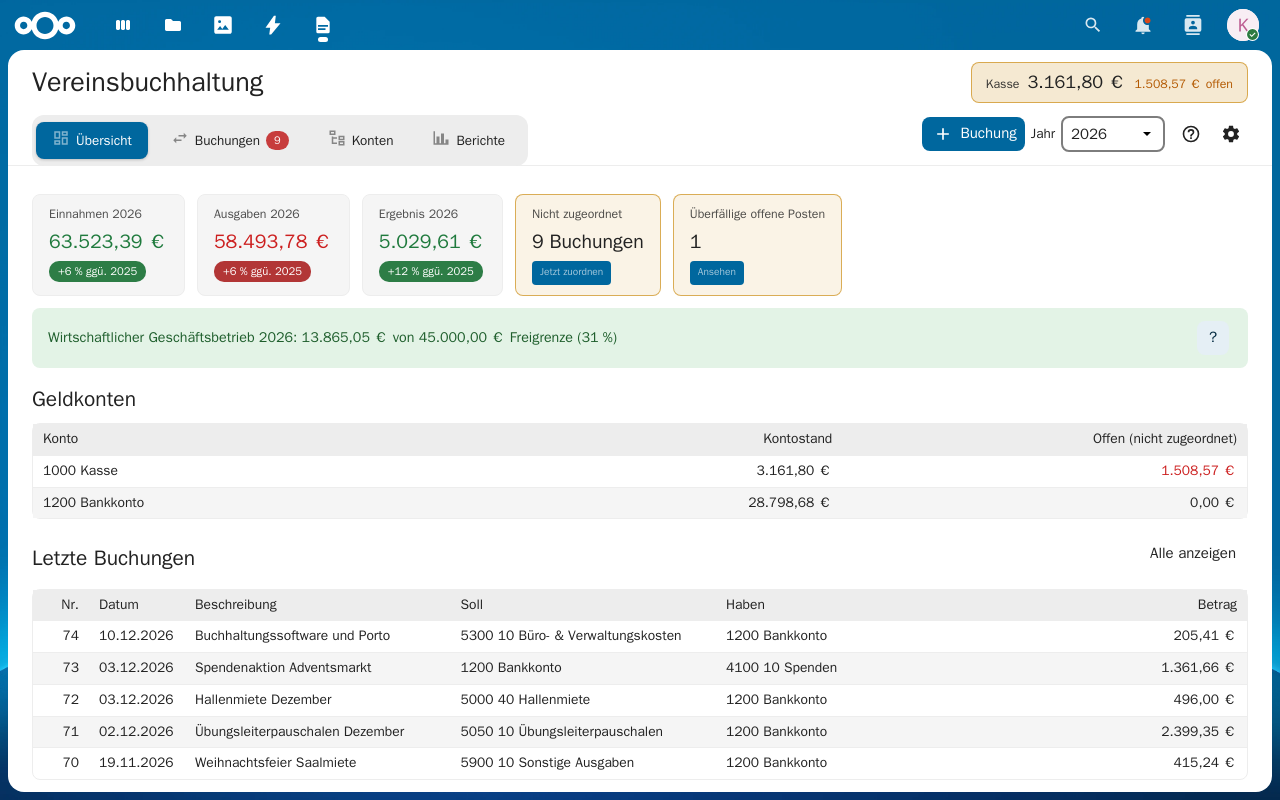Open the Contacts menu icon
Viewport: 1280px width, 800px height.
pos(1193,25)
